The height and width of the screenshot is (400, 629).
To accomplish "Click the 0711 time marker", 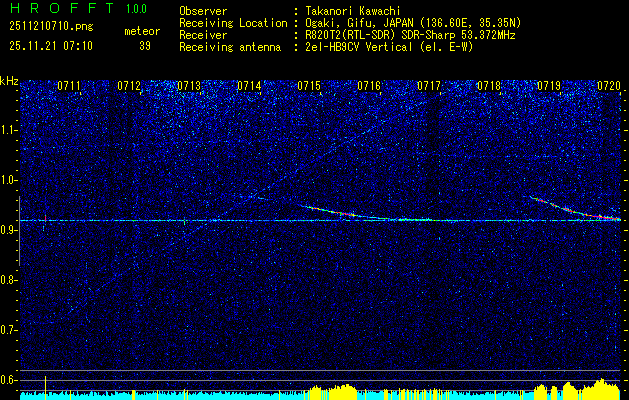I will click(69, 87).
